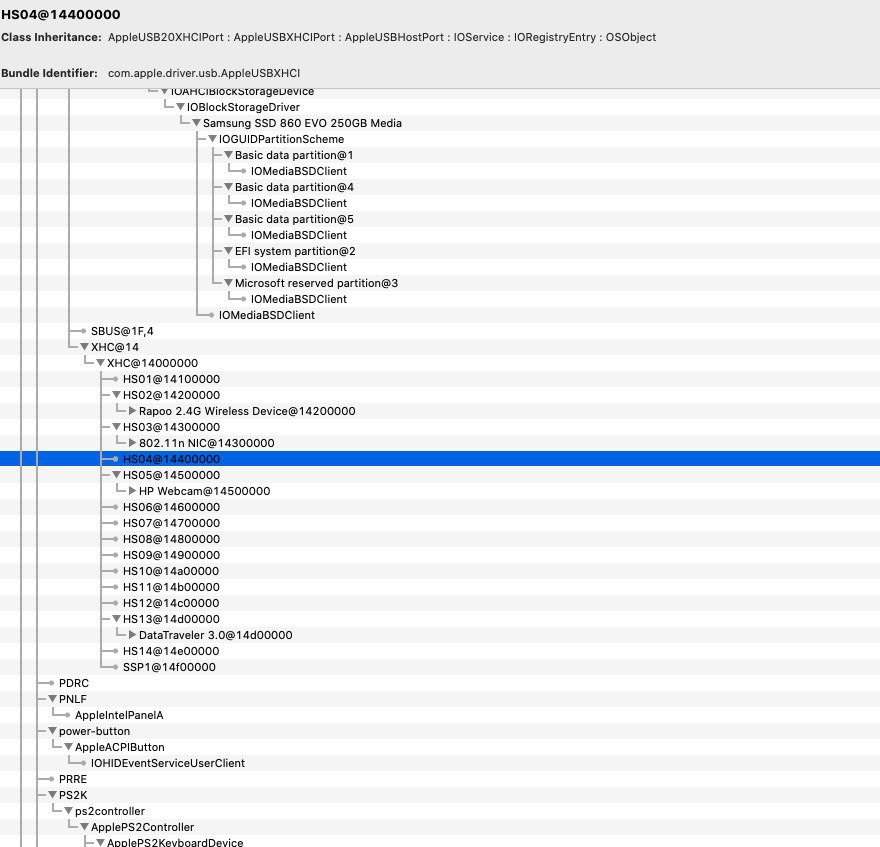Select the IOHIDEventServiceUserClient row

click(x=440, y=763)
